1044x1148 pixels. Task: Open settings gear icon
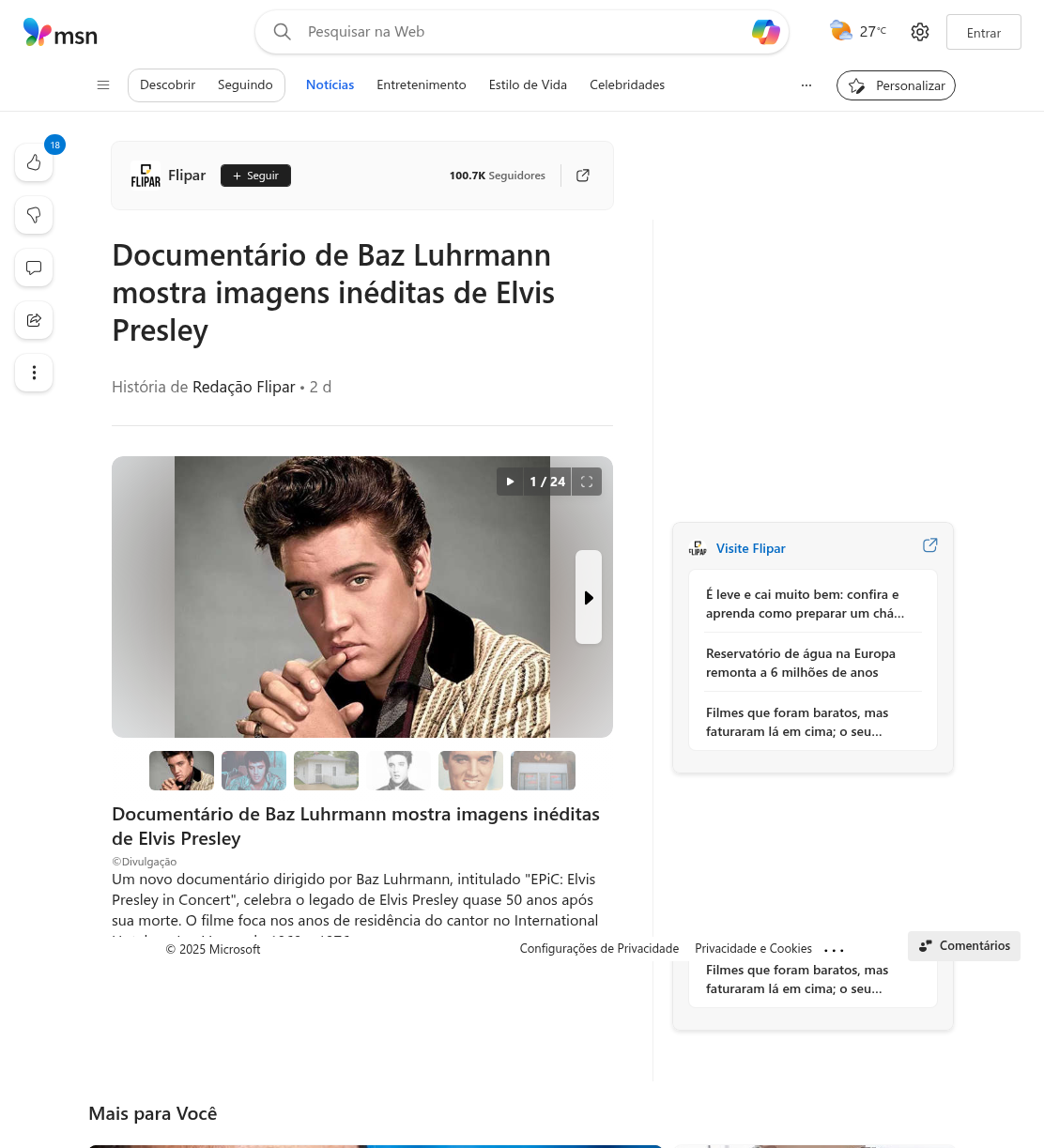coord(920,32)
